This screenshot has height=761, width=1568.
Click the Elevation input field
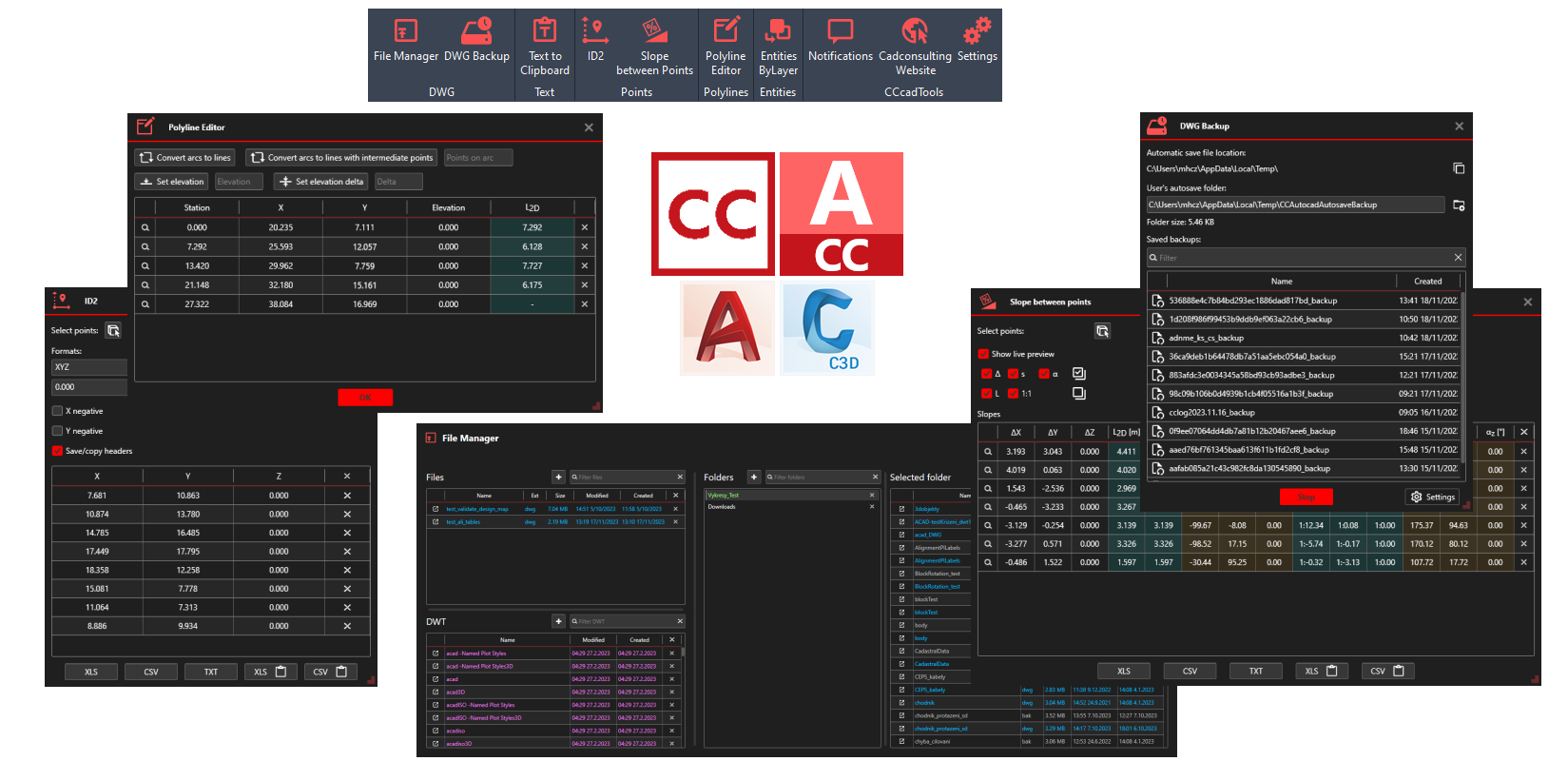239,182
